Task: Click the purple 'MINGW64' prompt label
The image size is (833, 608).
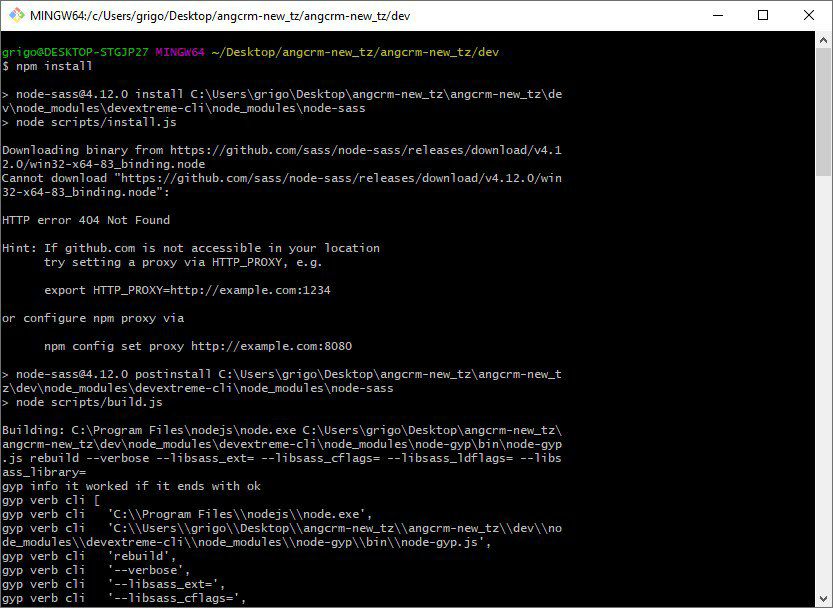Action: pos(180,52)
